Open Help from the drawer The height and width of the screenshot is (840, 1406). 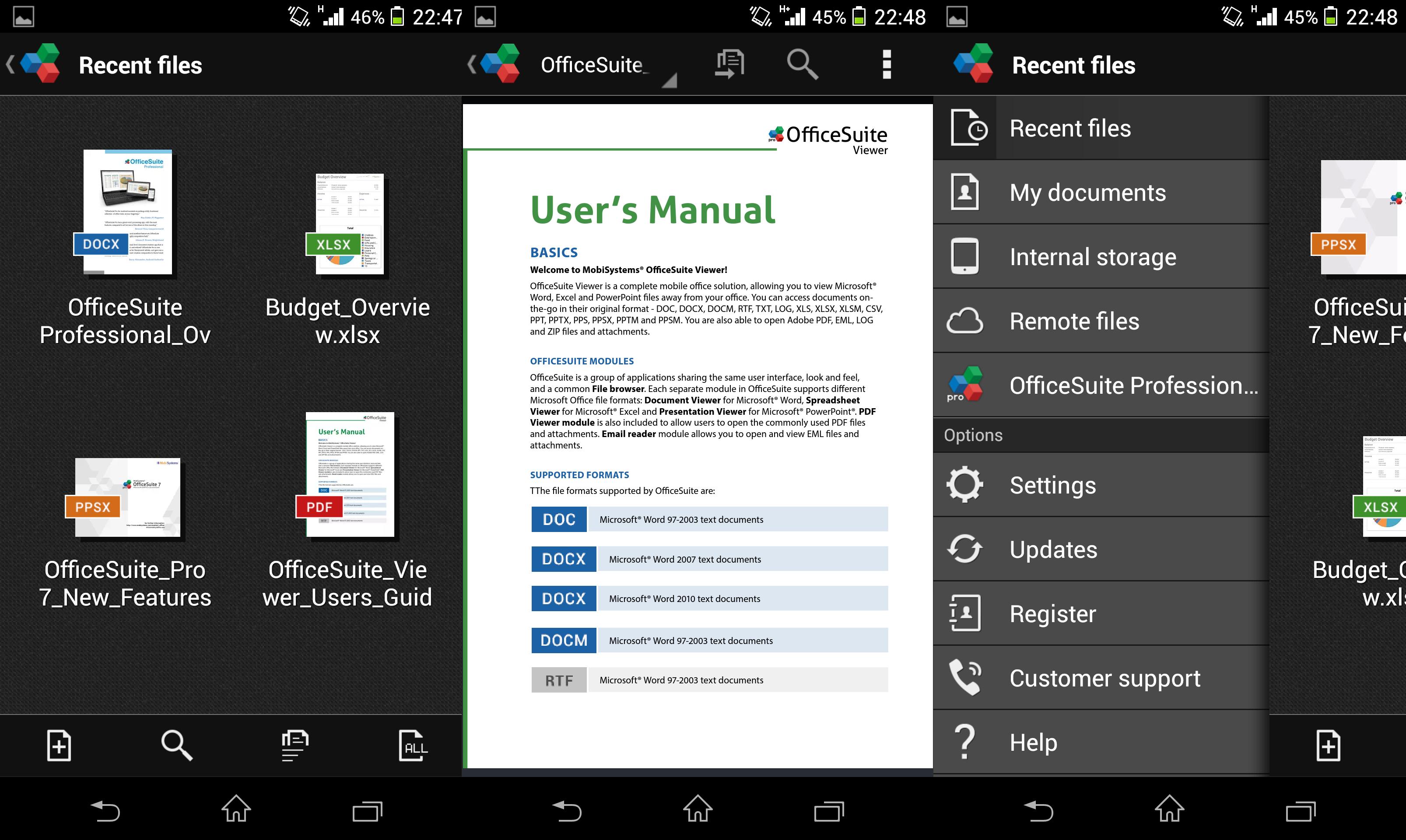pyautogui.click(x=1101, y=742)
